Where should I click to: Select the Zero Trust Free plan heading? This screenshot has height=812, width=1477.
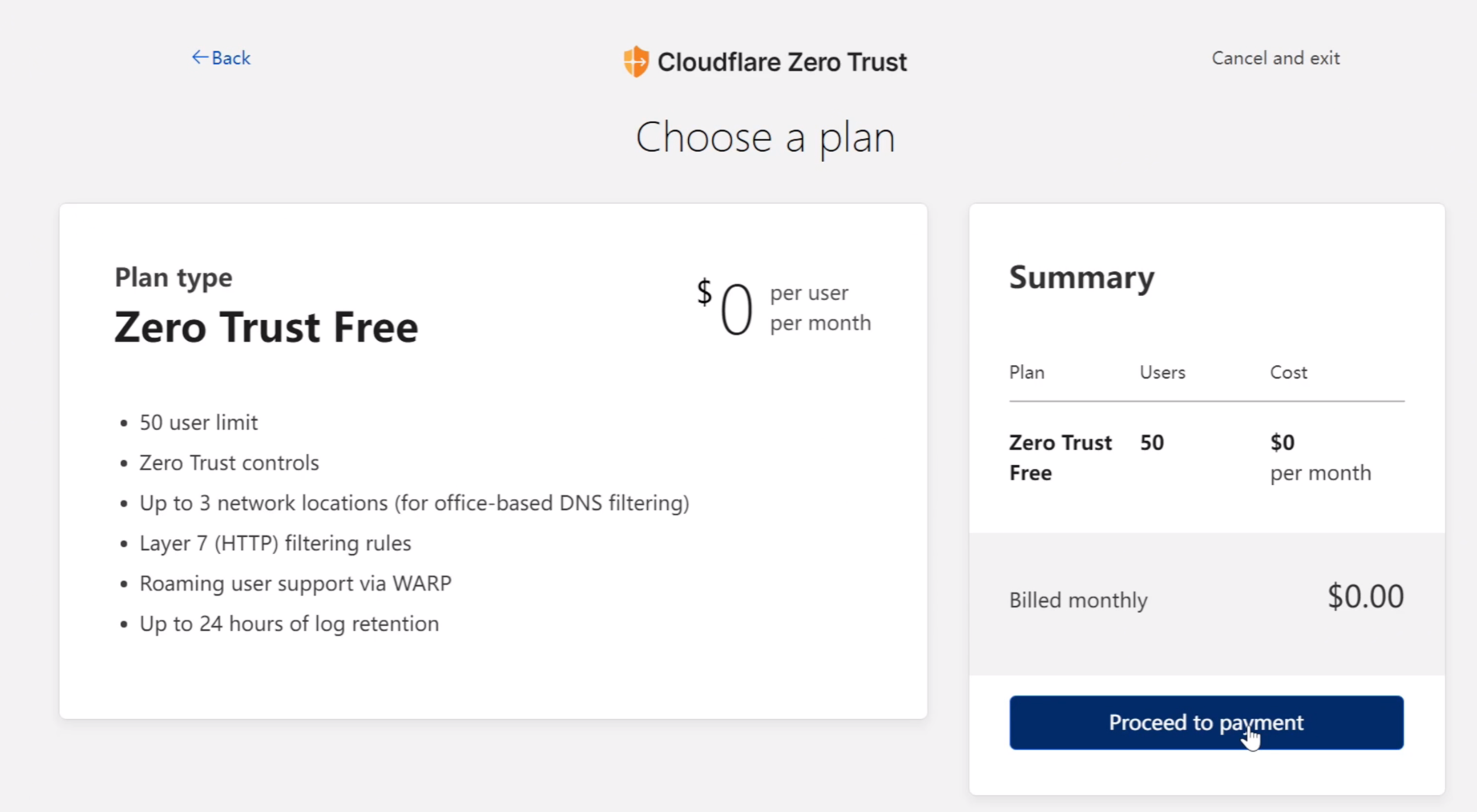[266, 327]
